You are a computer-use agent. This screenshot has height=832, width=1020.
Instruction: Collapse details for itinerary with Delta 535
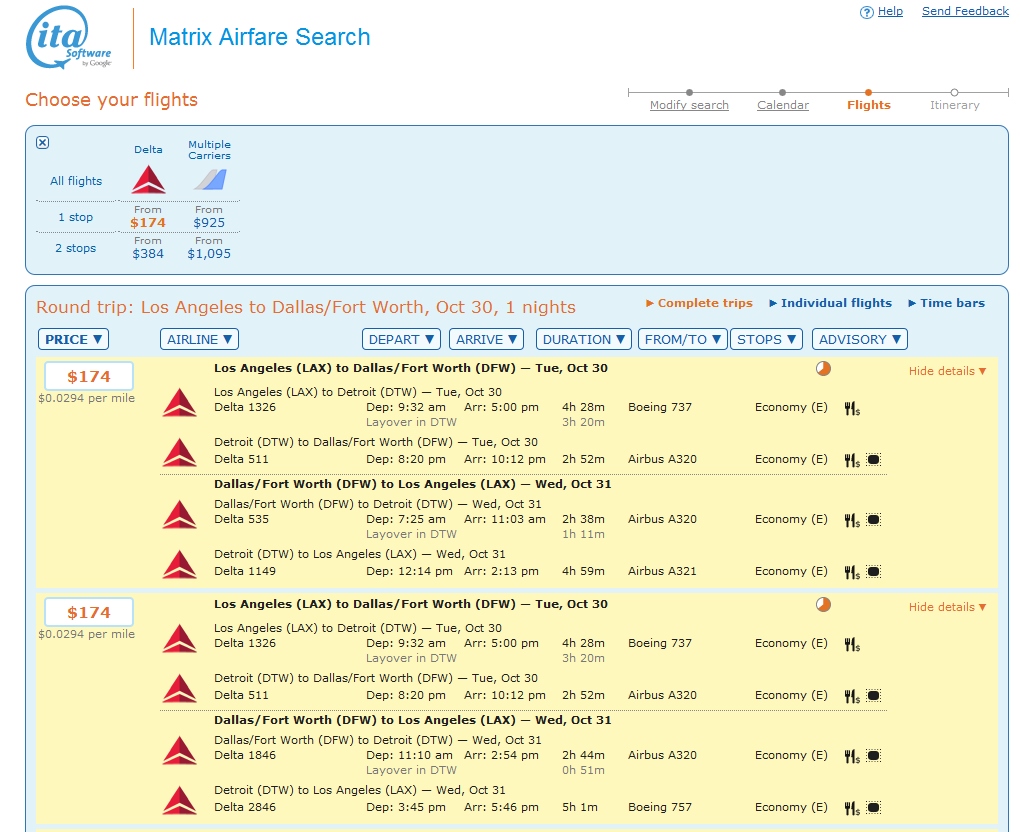click(x=946, y=371)
